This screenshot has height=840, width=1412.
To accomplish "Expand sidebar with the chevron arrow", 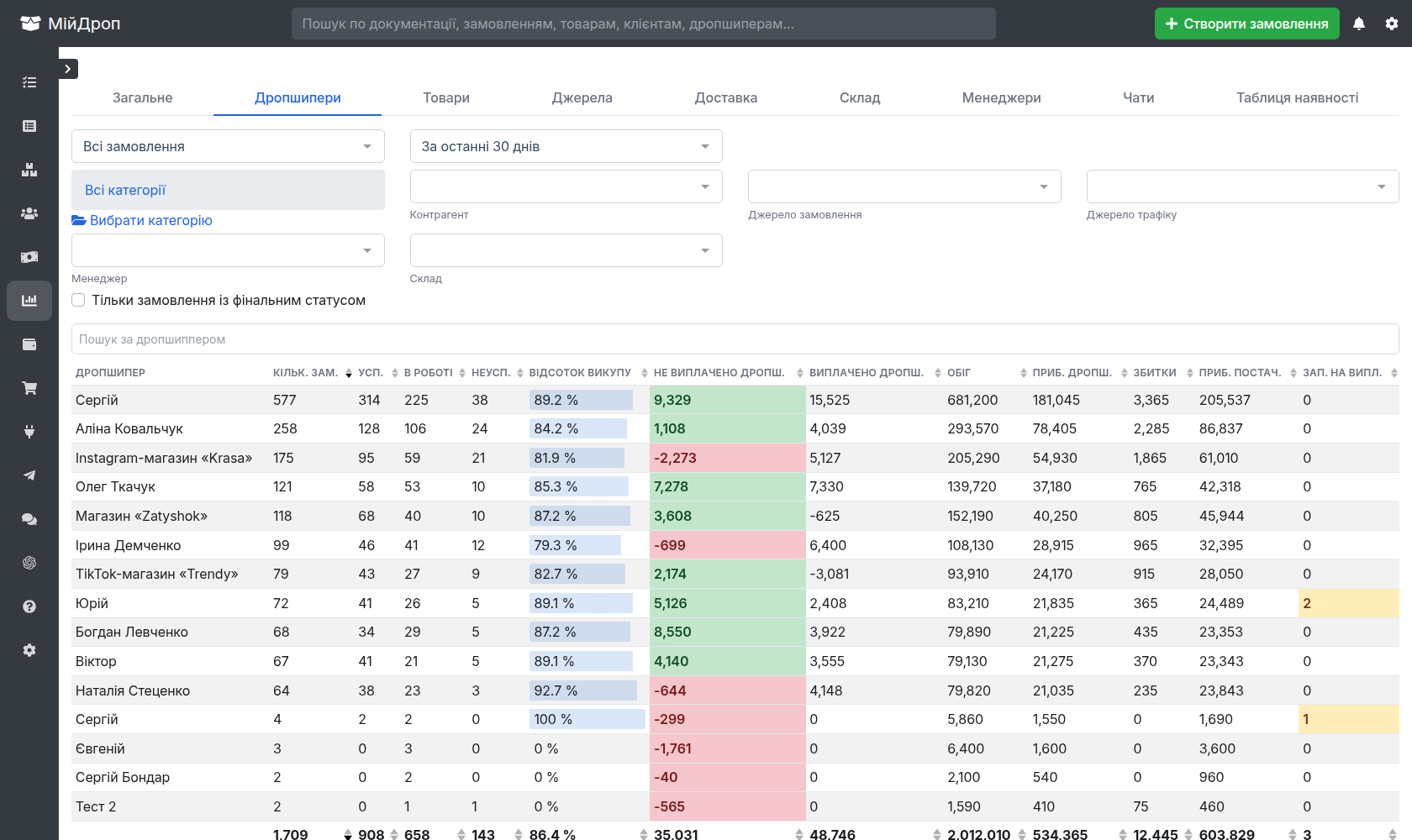I will (68, 69).
